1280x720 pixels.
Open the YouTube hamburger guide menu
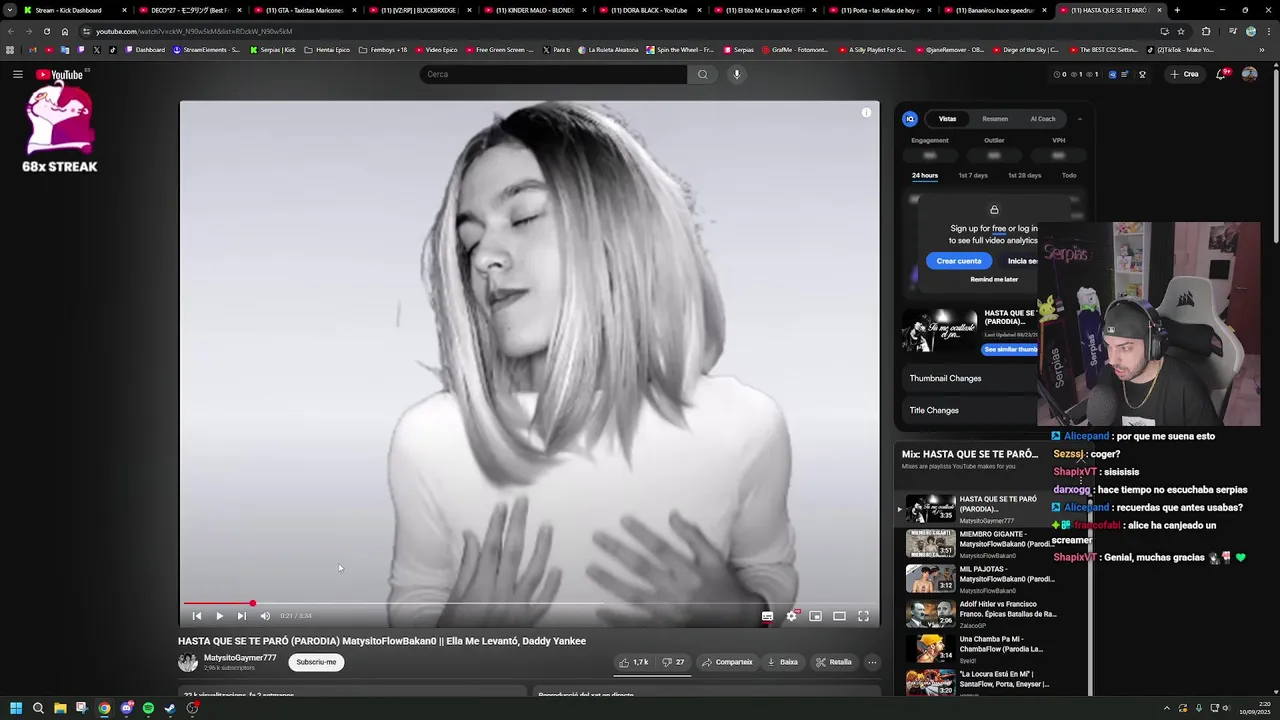tap(17, 74)
